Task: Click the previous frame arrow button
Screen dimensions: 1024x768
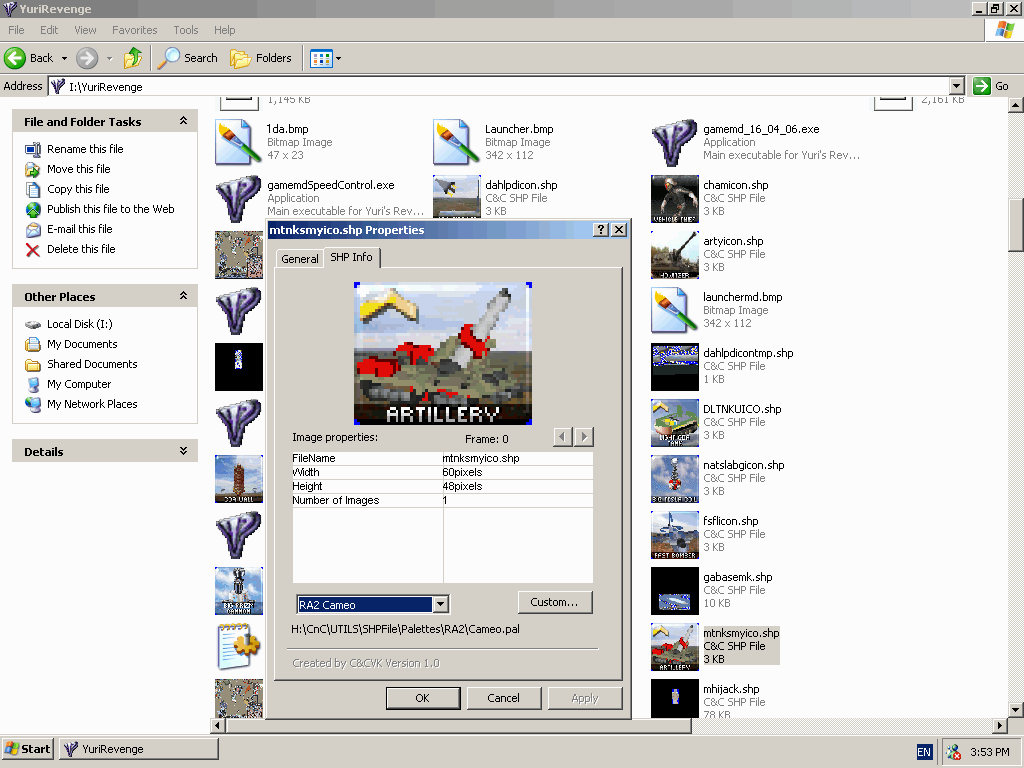Action: pyautogui.click(x=562, y=437)
